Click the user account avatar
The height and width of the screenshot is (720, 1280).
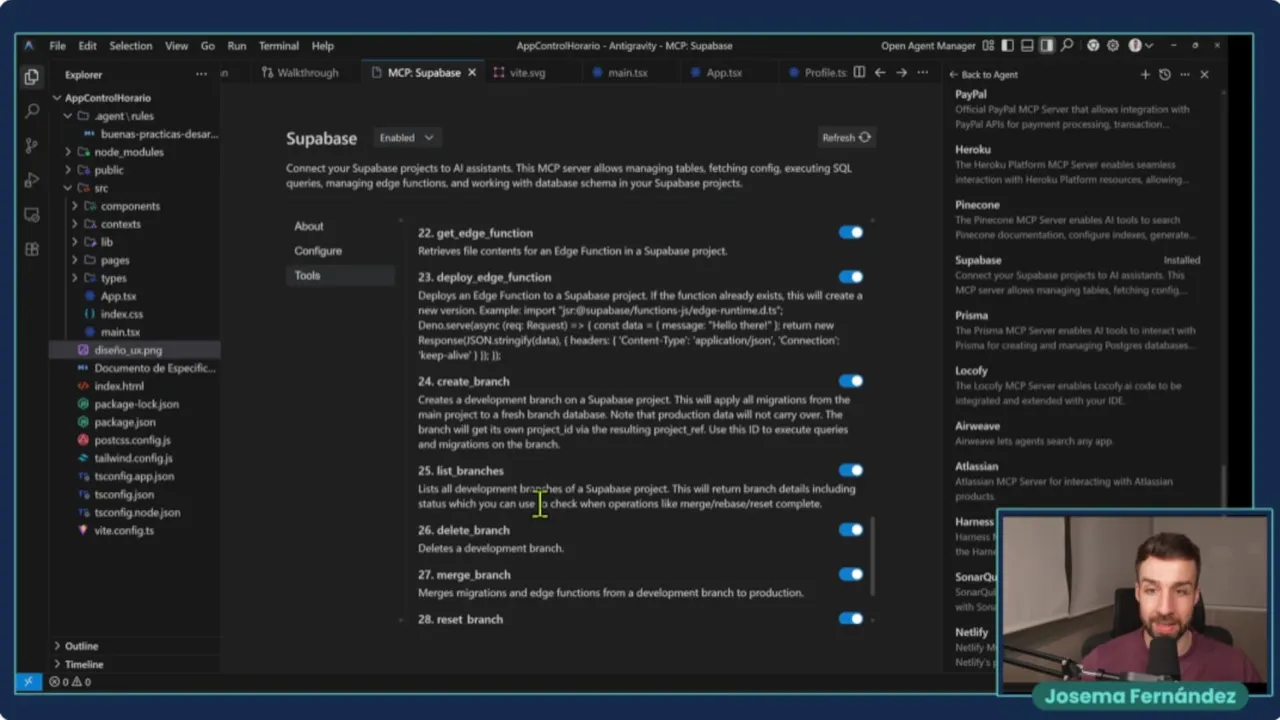point(1135,46)
